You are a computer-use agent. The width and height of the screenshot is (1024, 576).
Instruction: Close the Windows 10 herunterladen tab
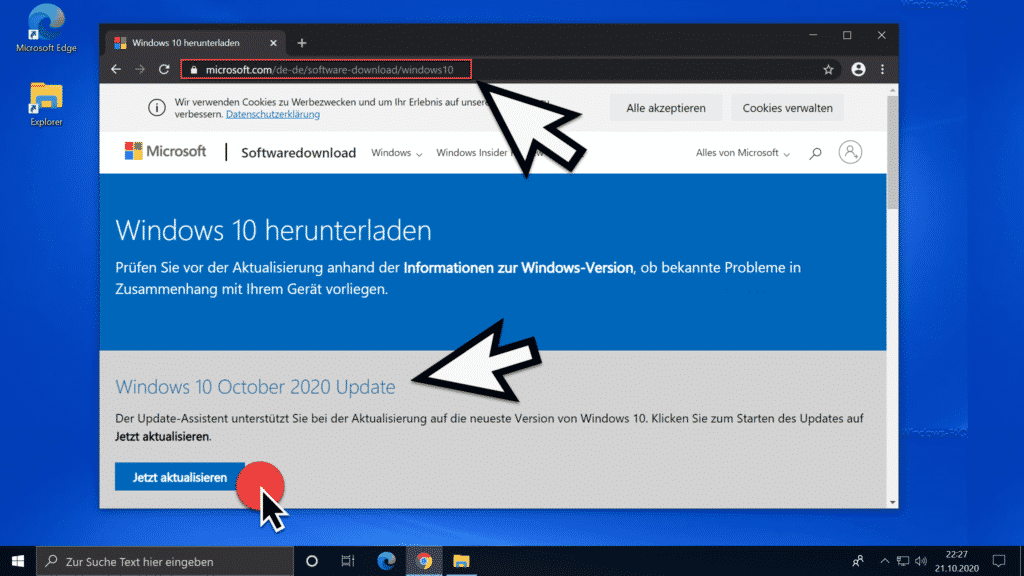click(273, 43)
